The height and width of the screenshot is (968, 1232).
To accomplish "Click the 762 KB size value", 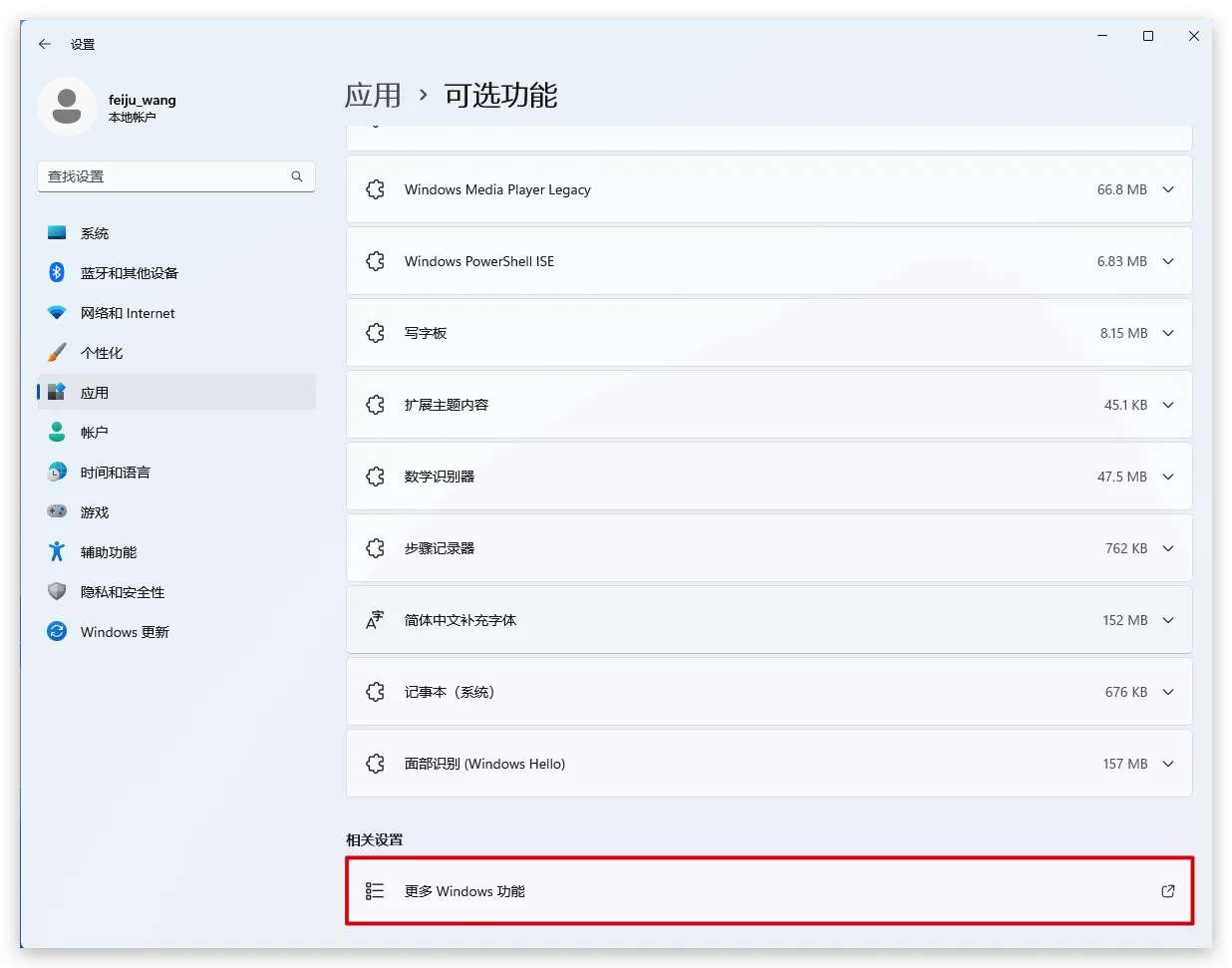I will pos(1126,548).
